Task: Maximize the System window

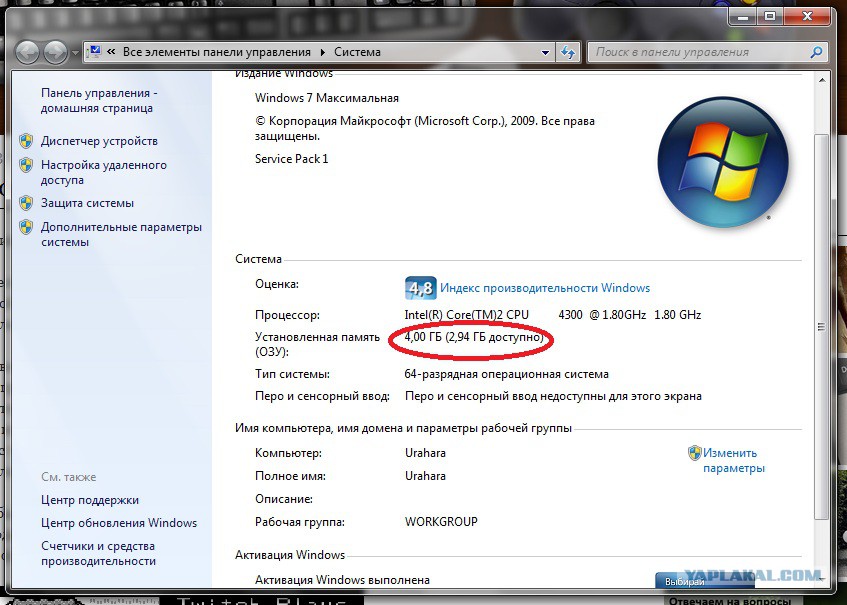Action: pos(770,17)
